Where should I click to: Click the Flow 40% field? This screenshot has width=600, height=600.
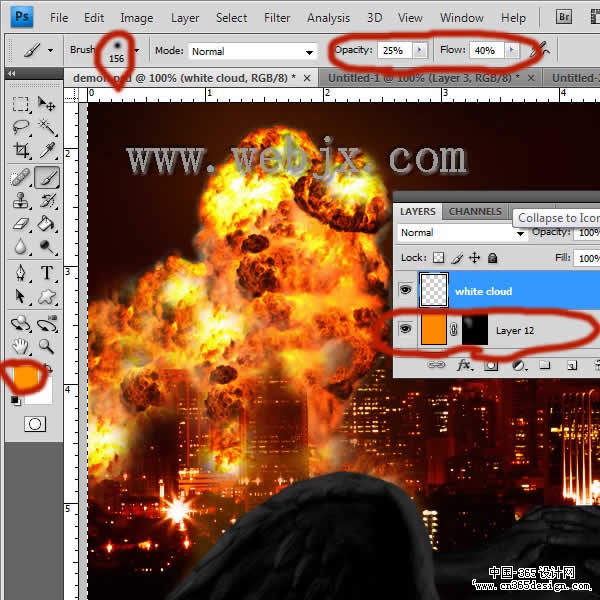(486, 50)
